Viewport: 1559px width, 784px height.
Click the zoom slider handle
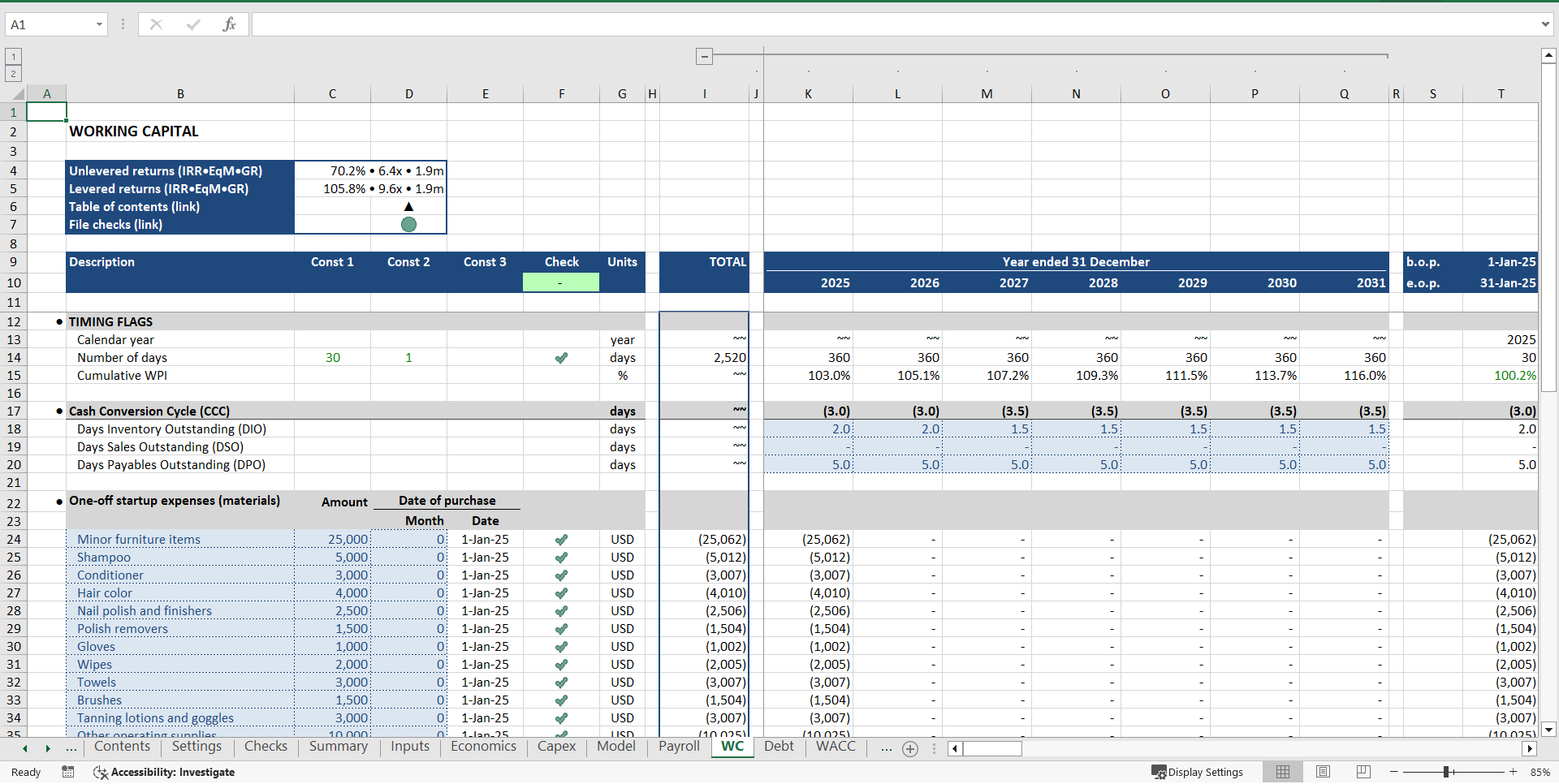1447,772
